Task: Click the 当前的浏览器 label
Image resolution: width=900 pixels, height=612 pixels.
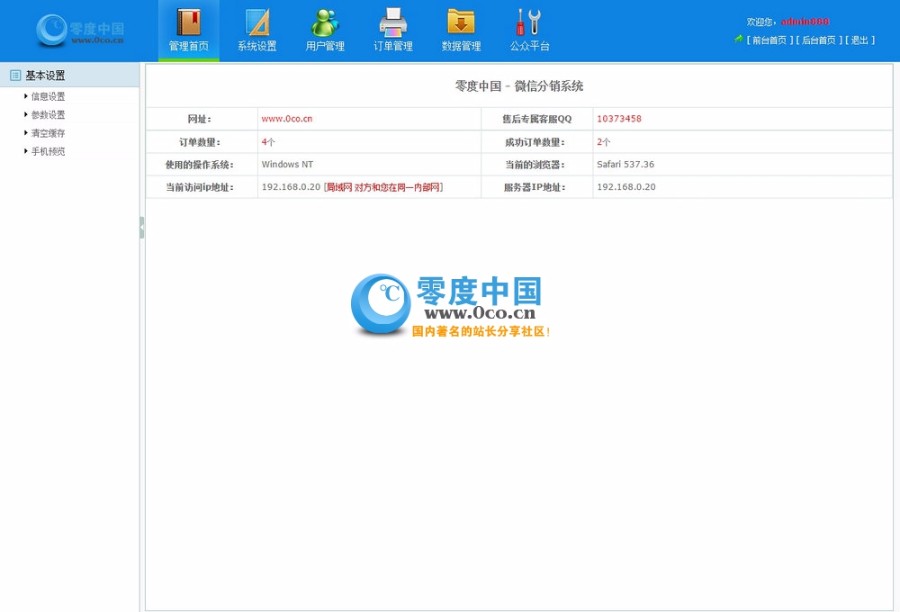Action: pos(535,165)
